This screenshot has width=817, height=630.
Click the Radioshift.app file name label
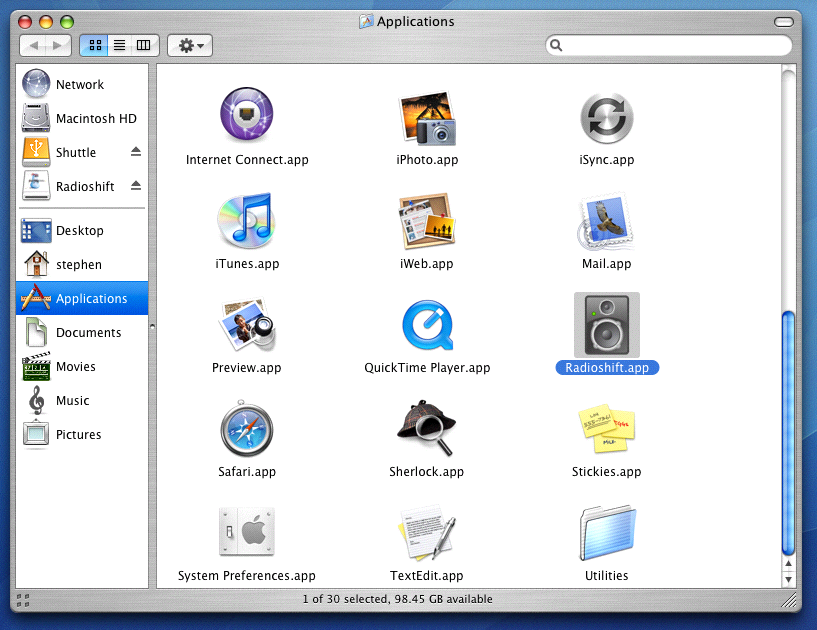pos(607,367)
